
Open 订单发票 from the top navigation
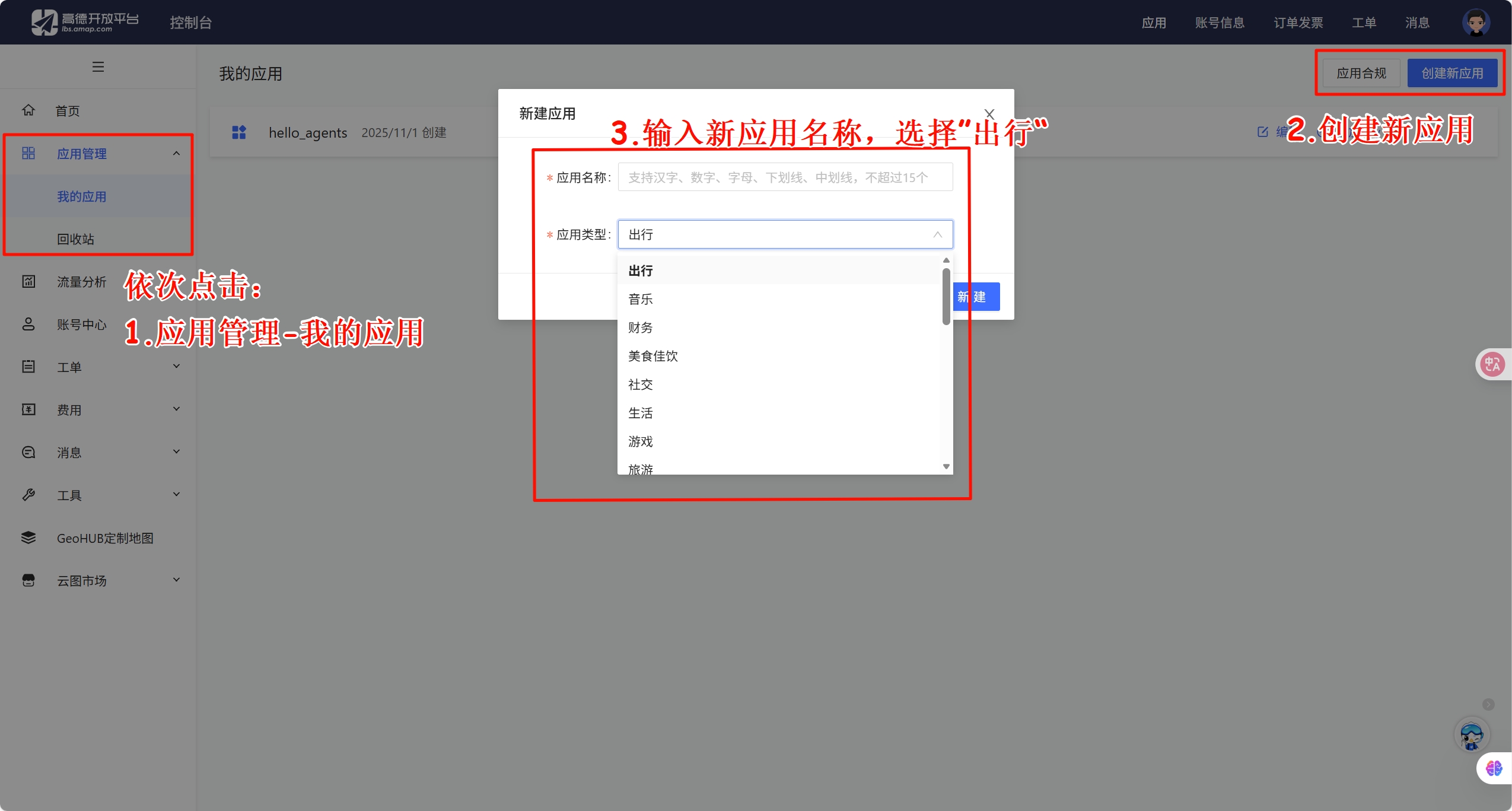1298,22
